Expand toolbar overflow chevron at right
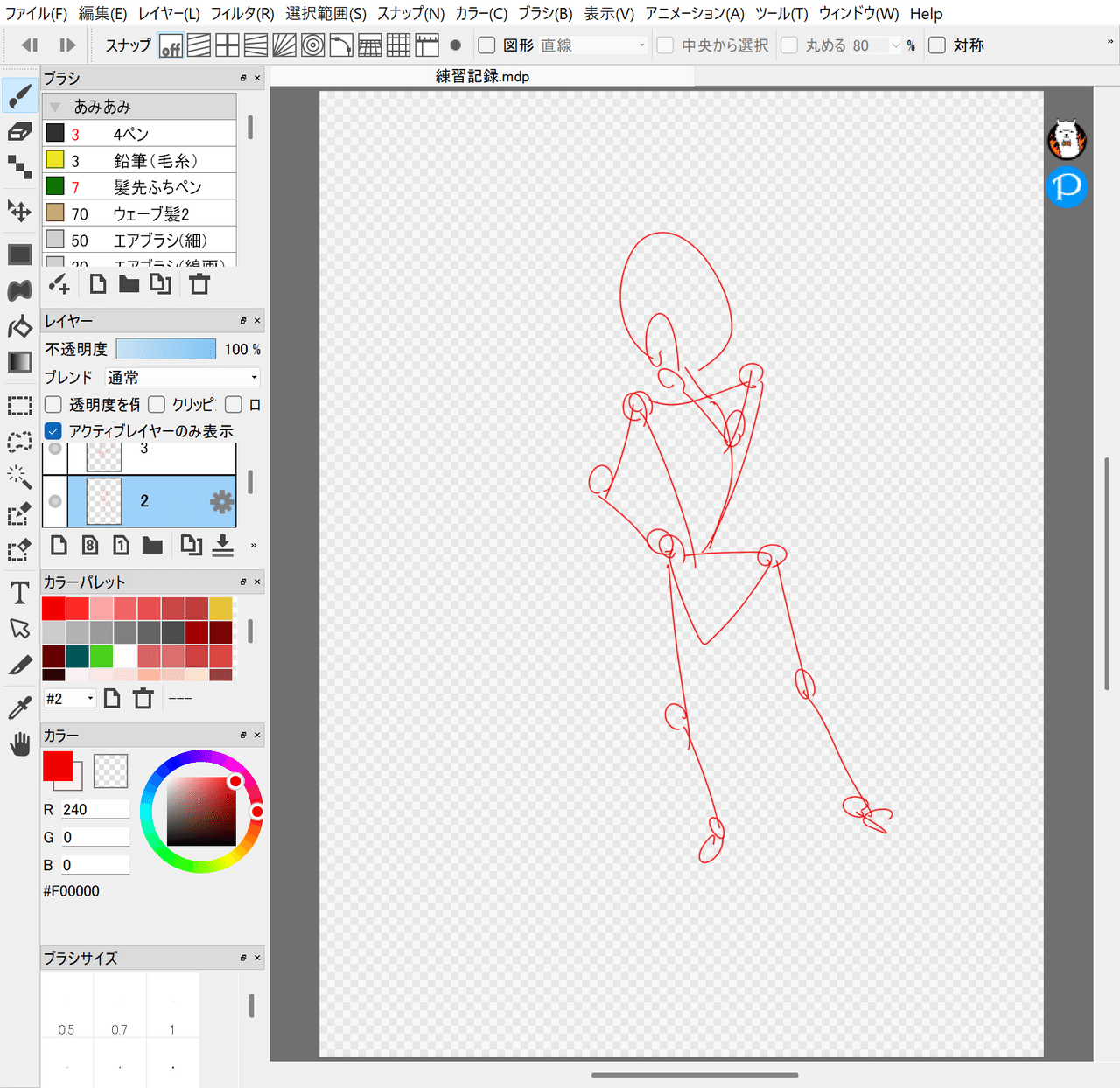This screenshot has width=1120, height=1088. (x=1110, y=42)
